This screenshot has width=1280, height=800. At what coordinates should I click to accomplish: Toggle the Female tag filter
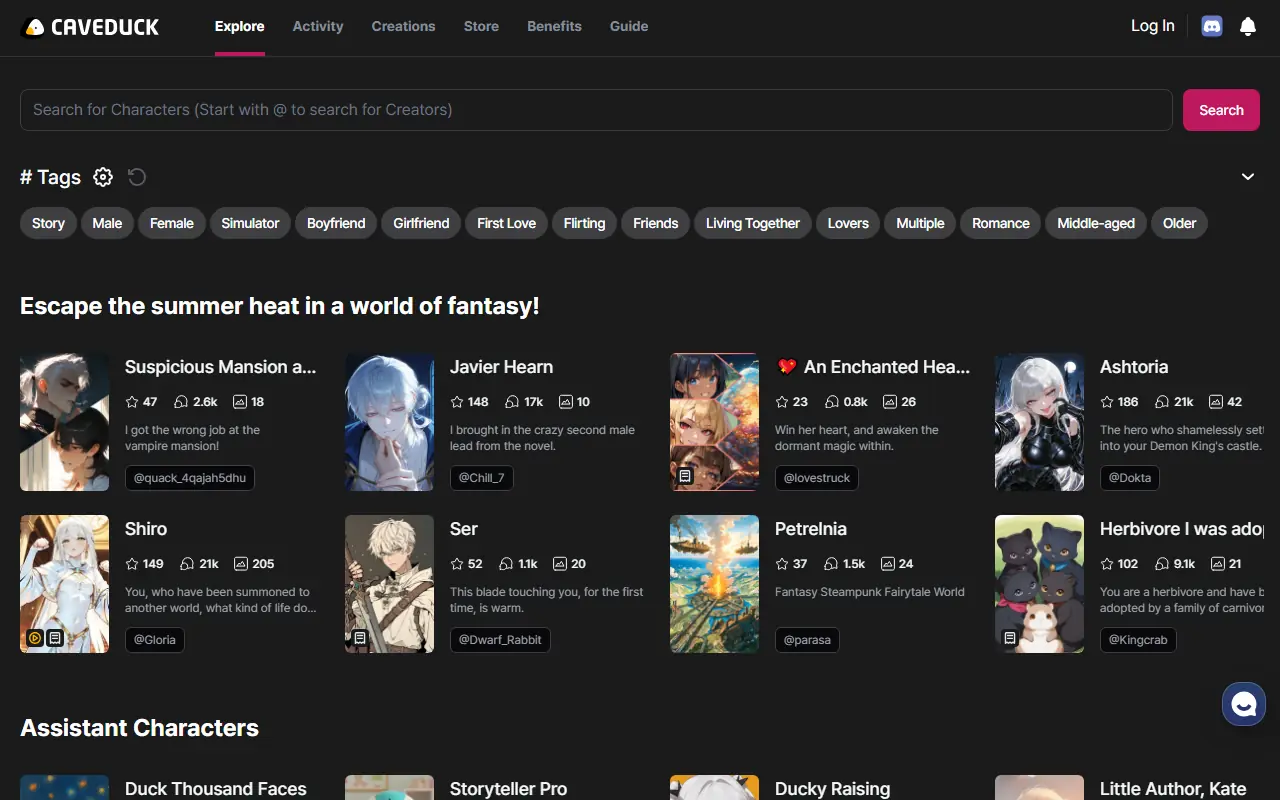coord(172,223)
